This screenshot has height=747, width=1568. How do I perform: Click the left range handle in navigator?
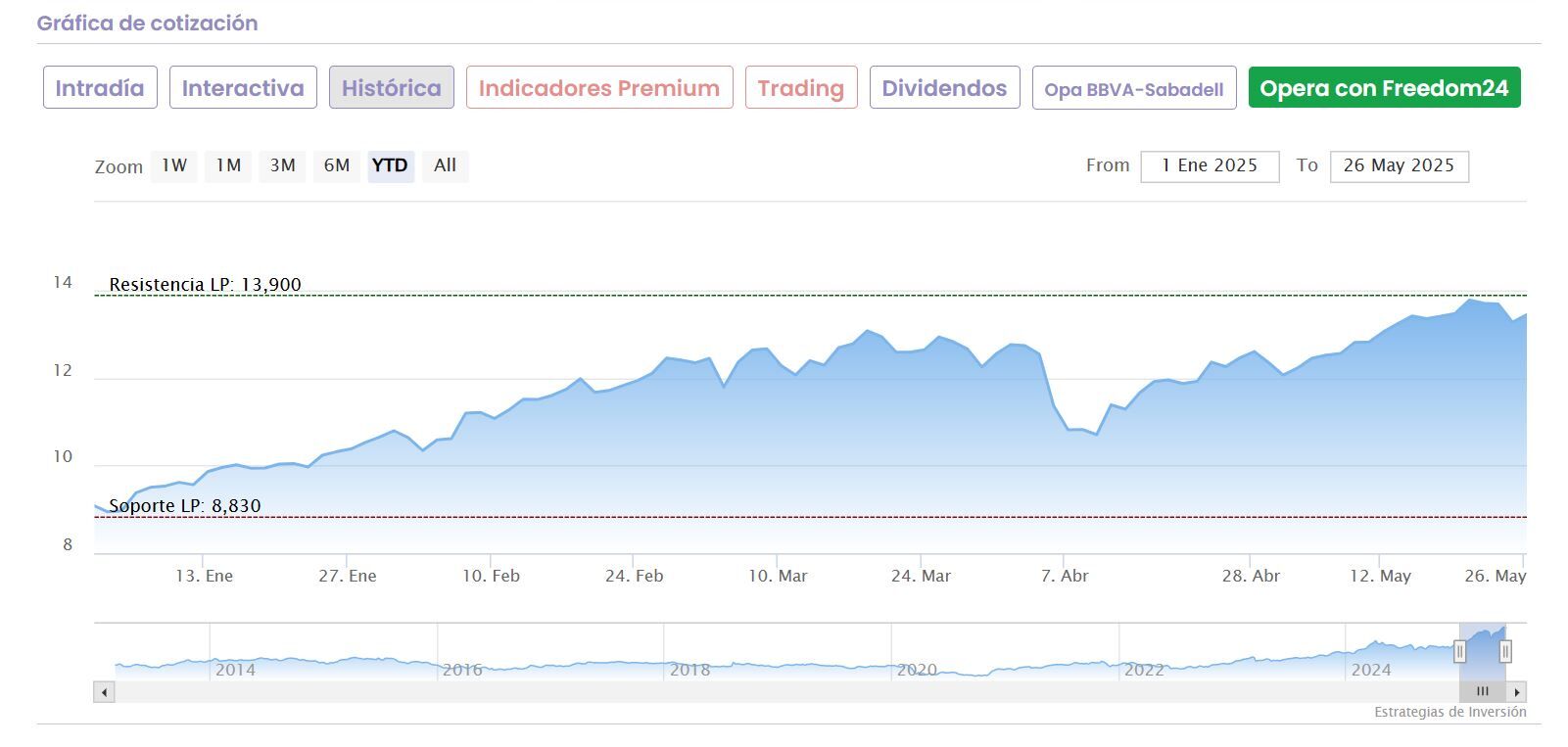pyautogui.click(x=1459, y=651)
